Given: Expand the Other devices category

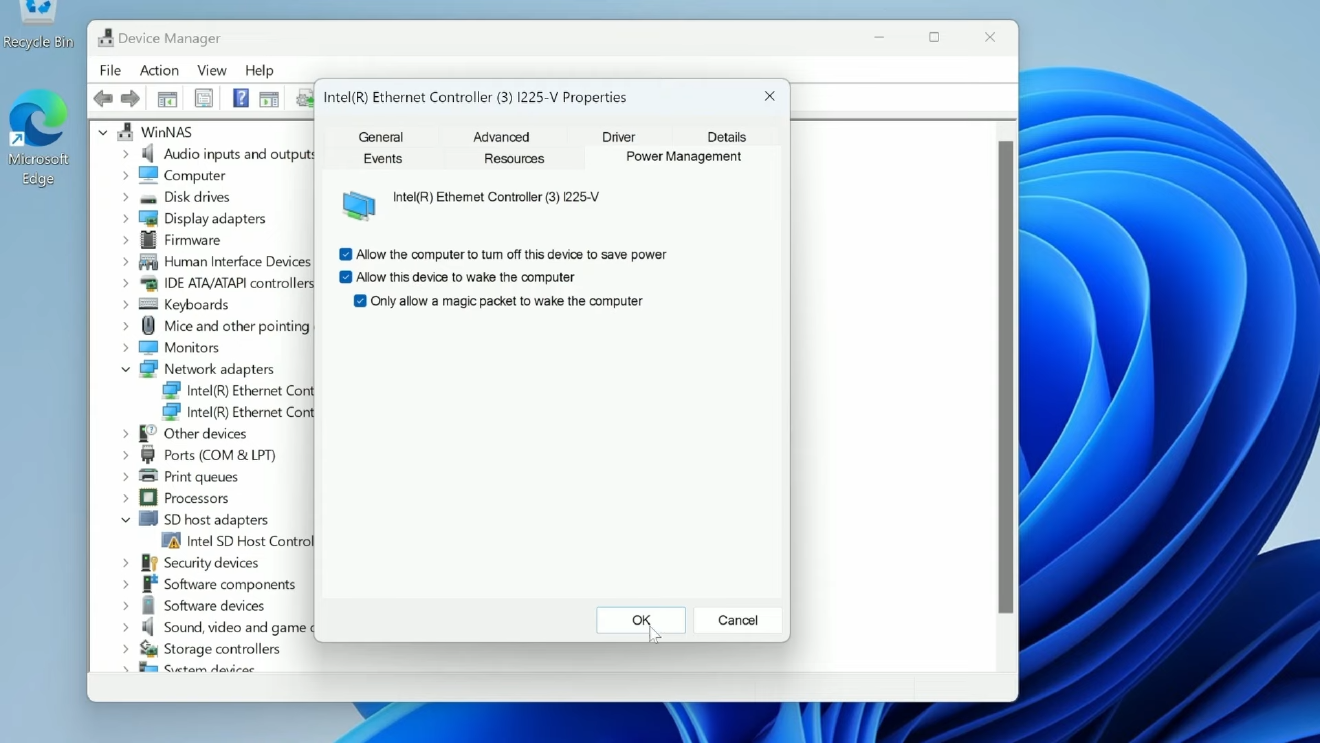Looking at the screenshot, I should point(124,433).
